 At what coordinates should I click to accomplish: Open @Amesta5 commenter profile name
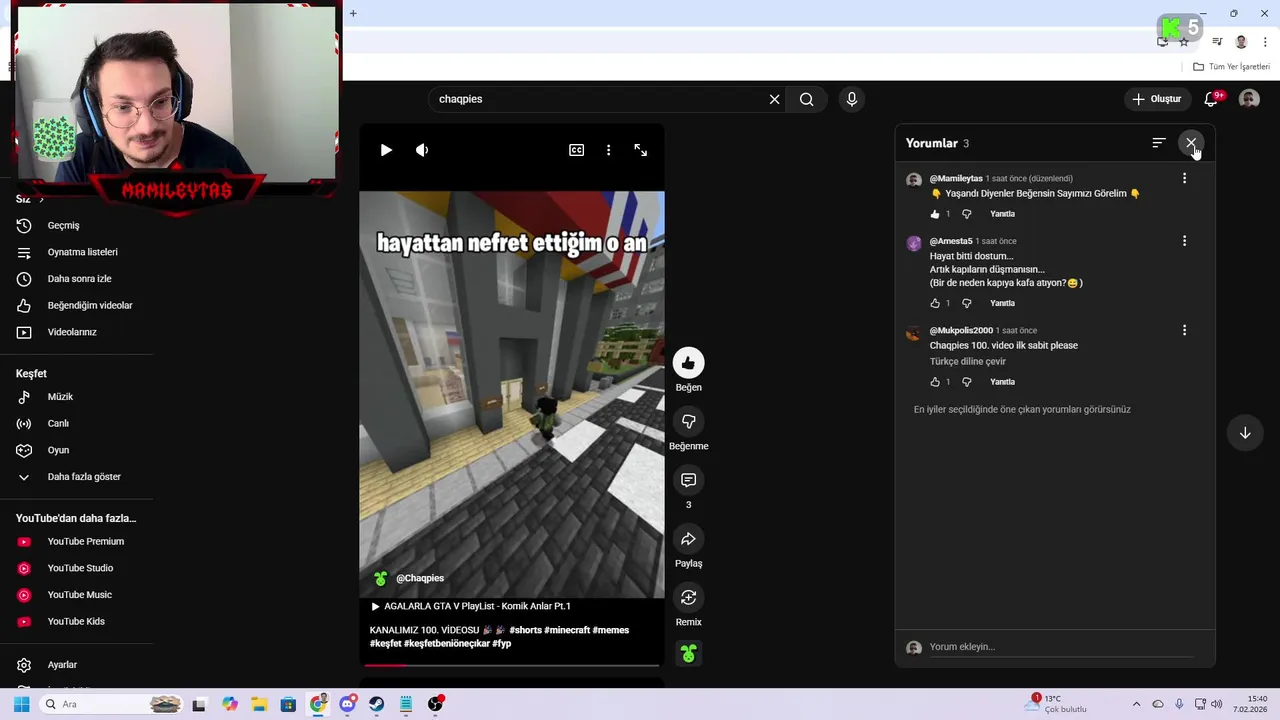click(x=951, y=241)
